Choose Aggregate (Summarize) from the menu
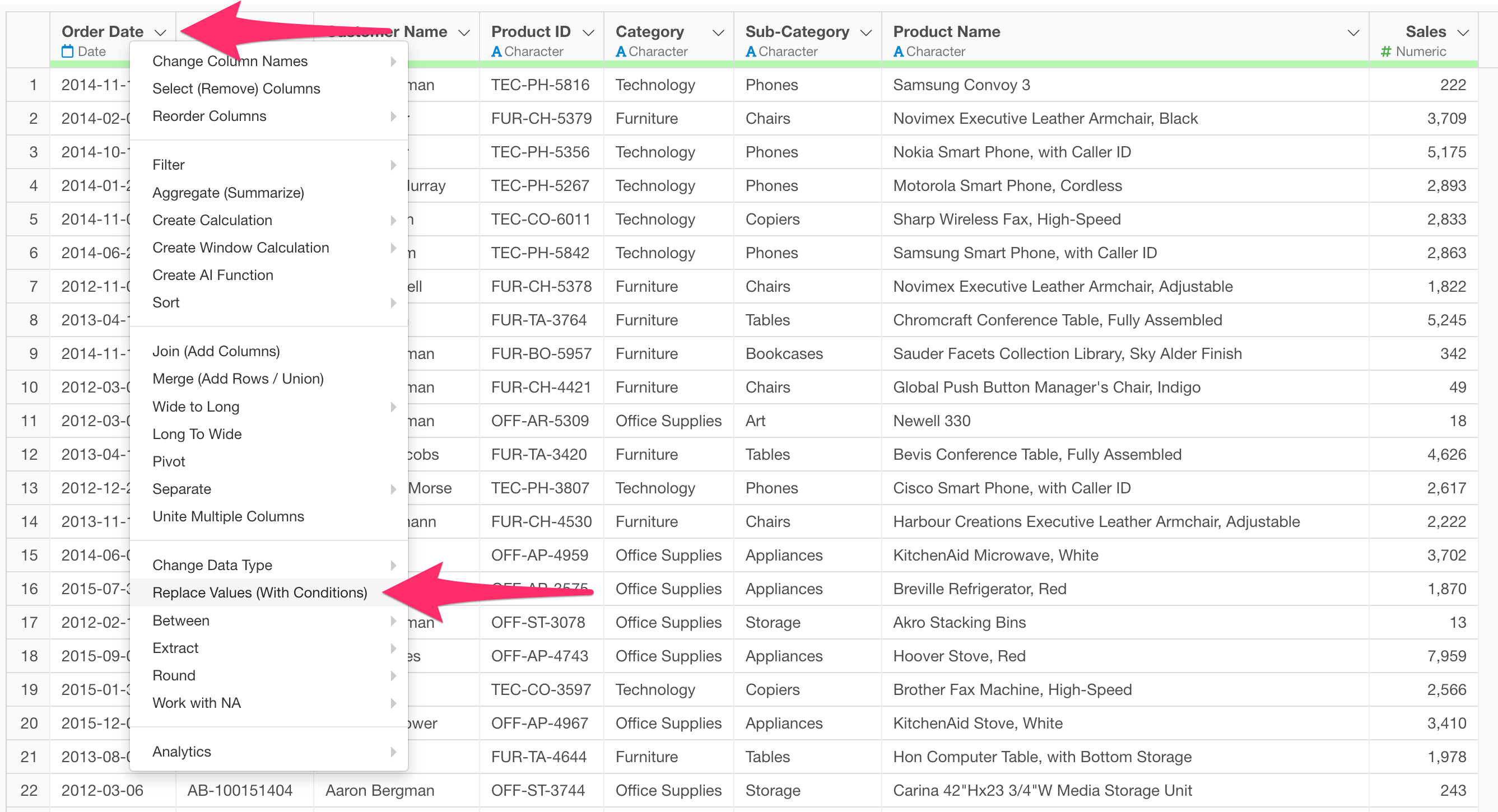This screenshot has height=812, width=1498. 228,193
